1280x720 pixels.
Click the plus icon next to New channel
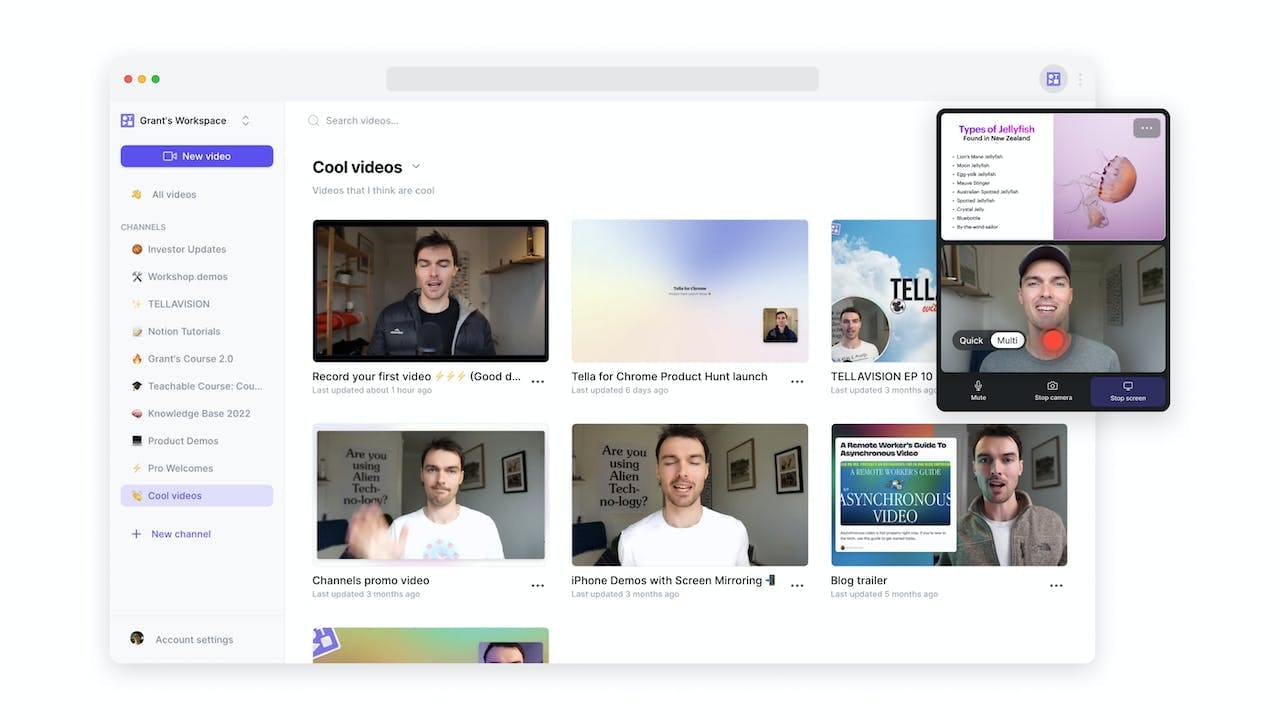point(137,534)
